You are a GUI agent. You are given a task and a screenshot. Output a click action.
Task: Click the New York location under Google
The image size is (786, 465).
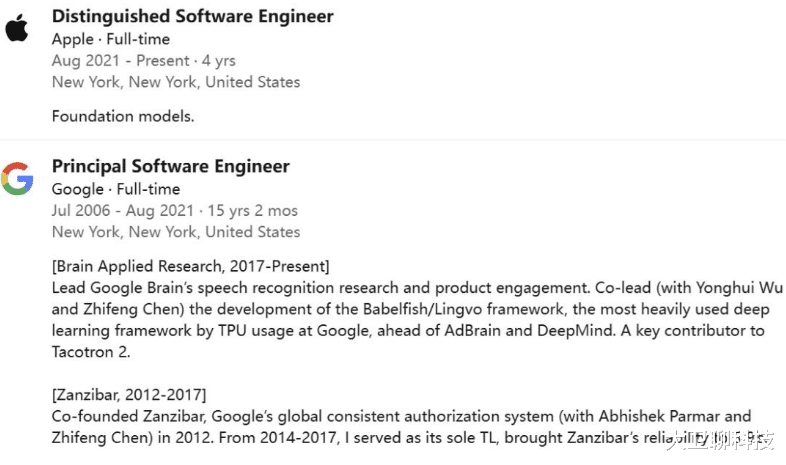point(175,232)
